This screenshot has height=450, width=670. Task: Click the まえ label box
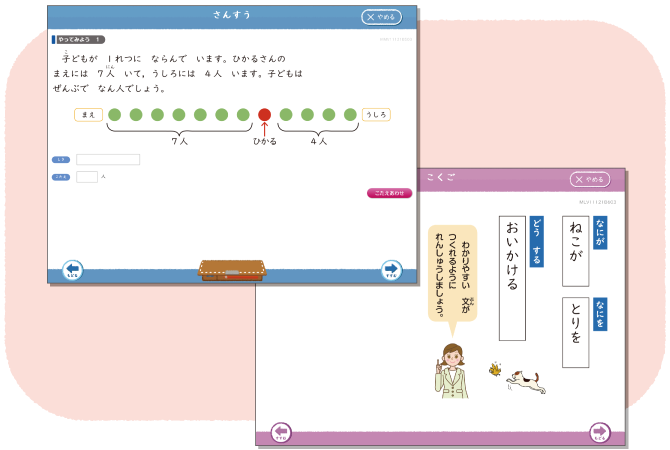[x=88, y=115]
